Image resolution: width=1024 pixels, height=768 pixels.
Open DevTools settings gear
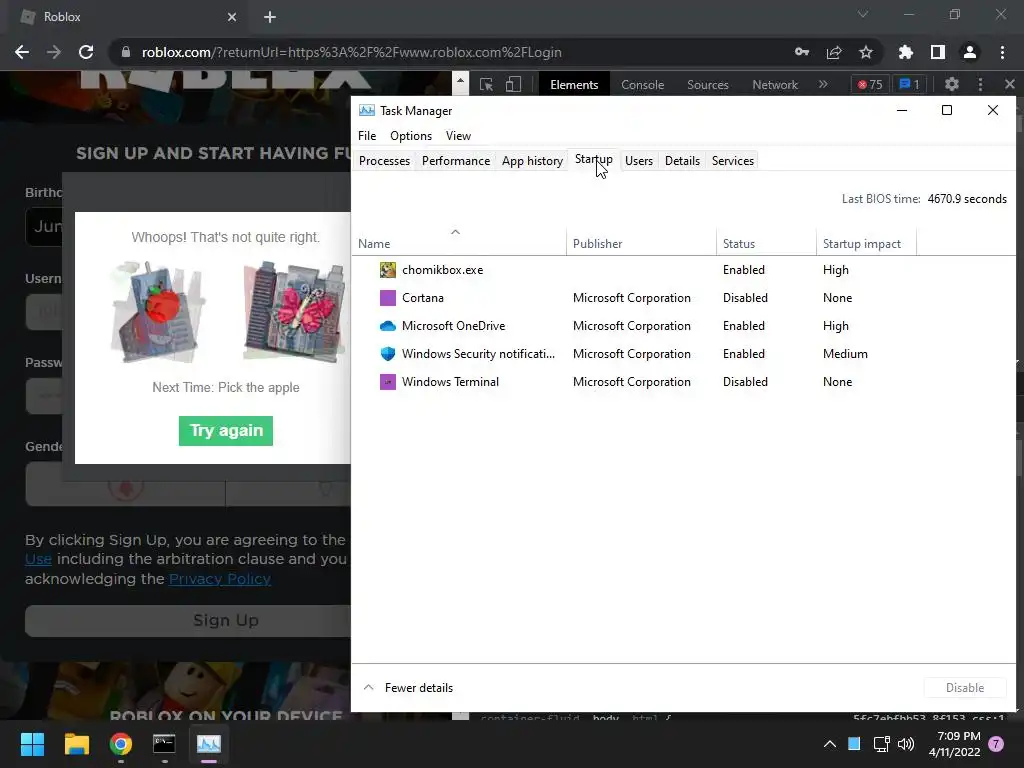point(952,84)
